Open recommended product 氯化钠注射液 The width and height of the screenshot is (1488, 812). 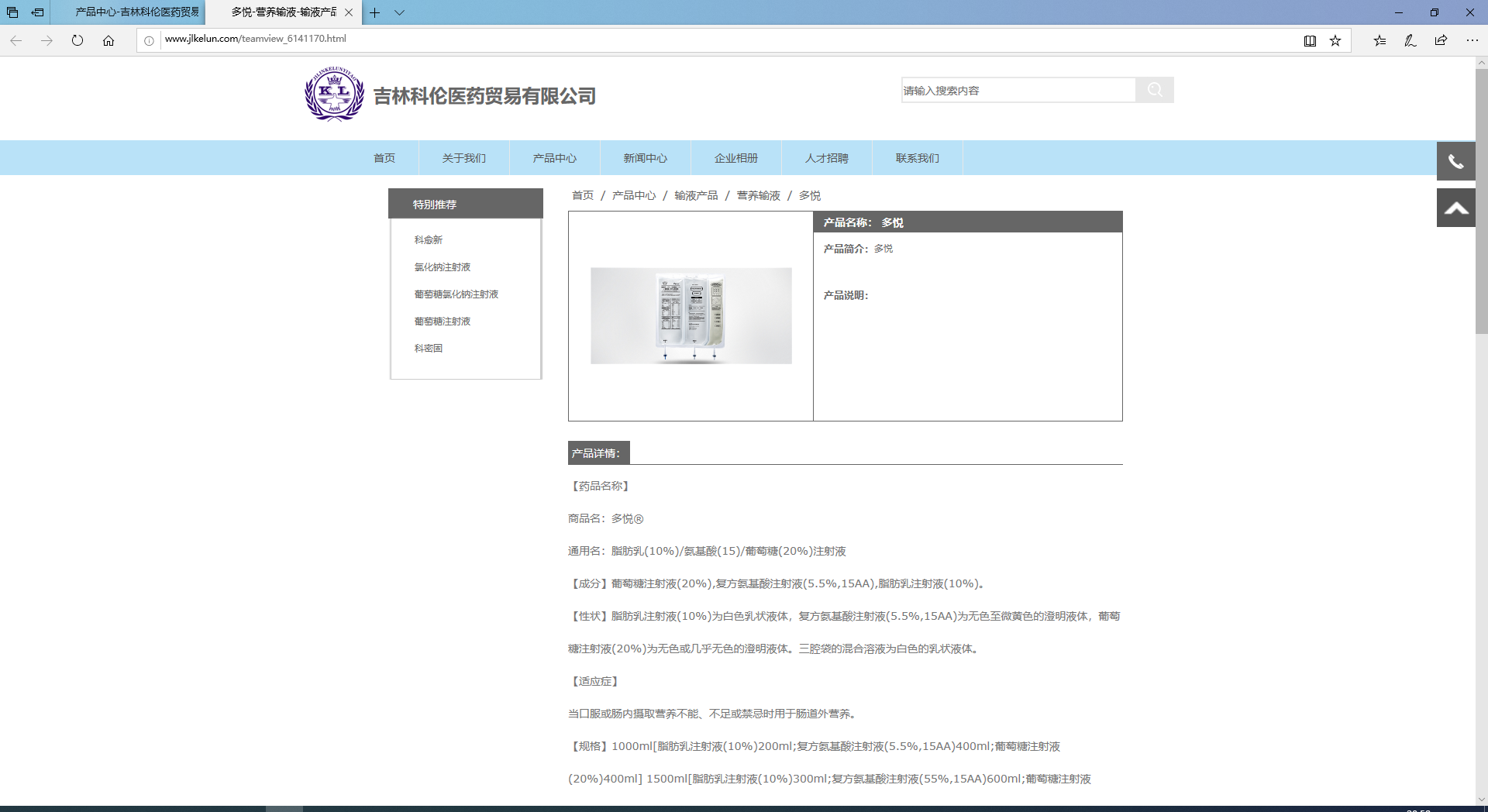click(442, 267)
